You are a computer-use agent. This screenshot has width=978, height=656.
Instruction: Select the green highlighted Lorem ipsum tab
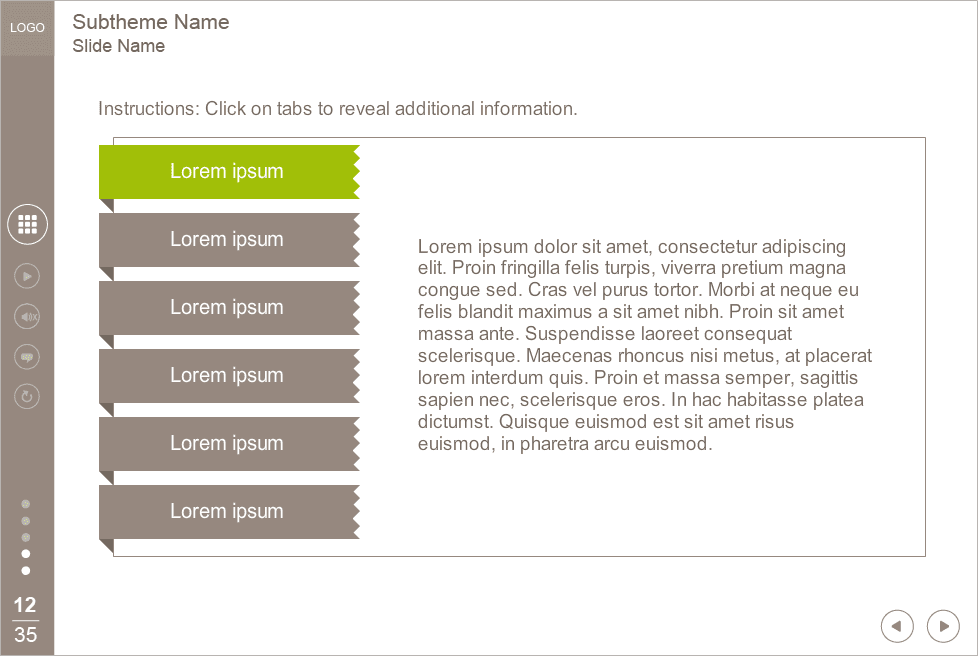(227, 172)
